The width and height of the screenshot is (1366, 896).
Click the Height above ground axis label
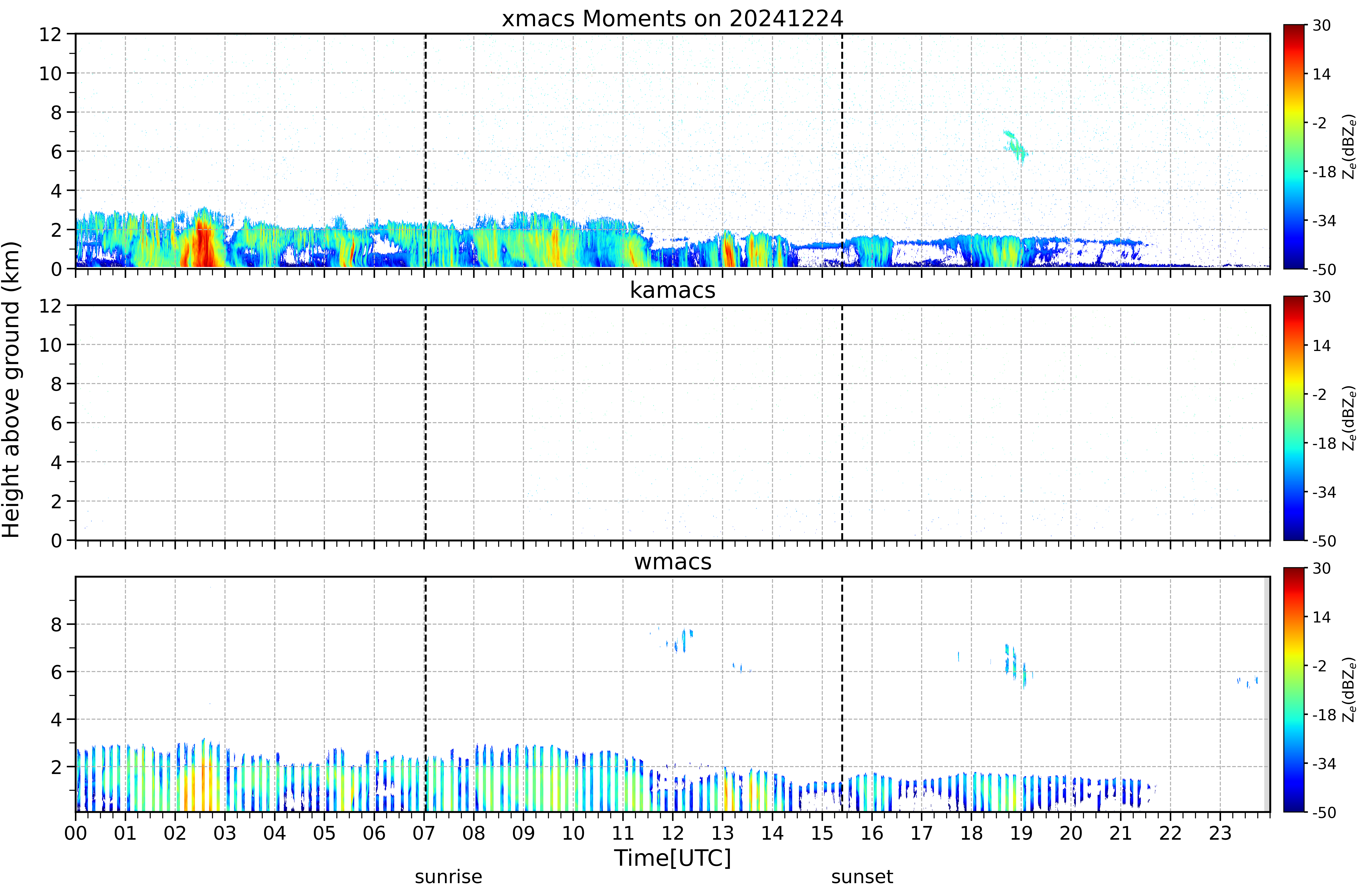[11, 389]
